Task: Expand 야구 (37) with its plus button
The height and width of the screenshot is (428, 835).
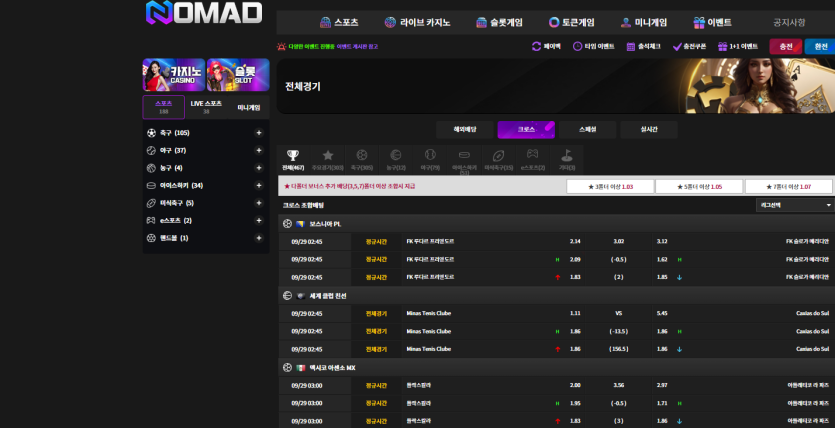Action: click(258, 150)
